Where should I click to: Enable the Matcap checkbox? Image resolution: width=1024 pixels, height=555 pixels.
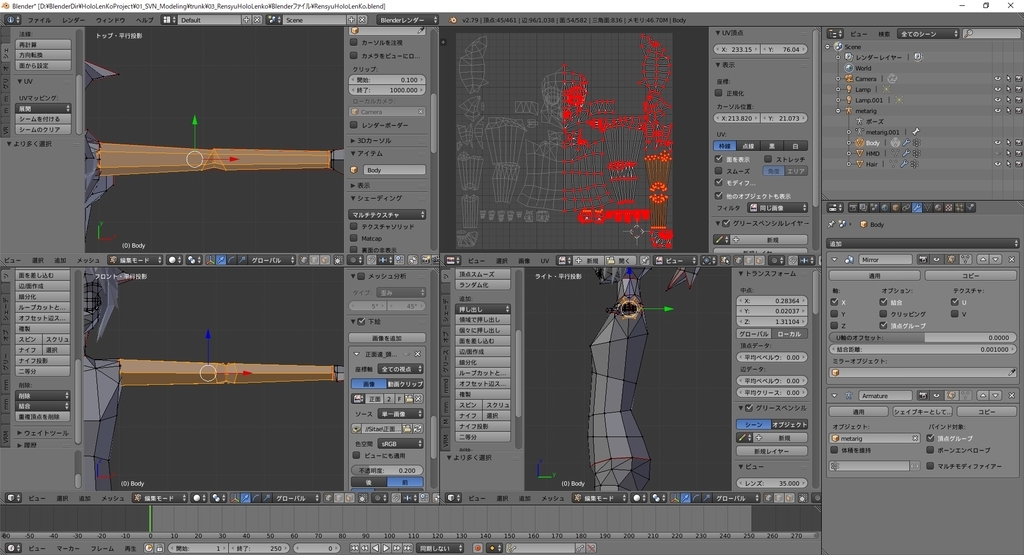click(354, 238)
